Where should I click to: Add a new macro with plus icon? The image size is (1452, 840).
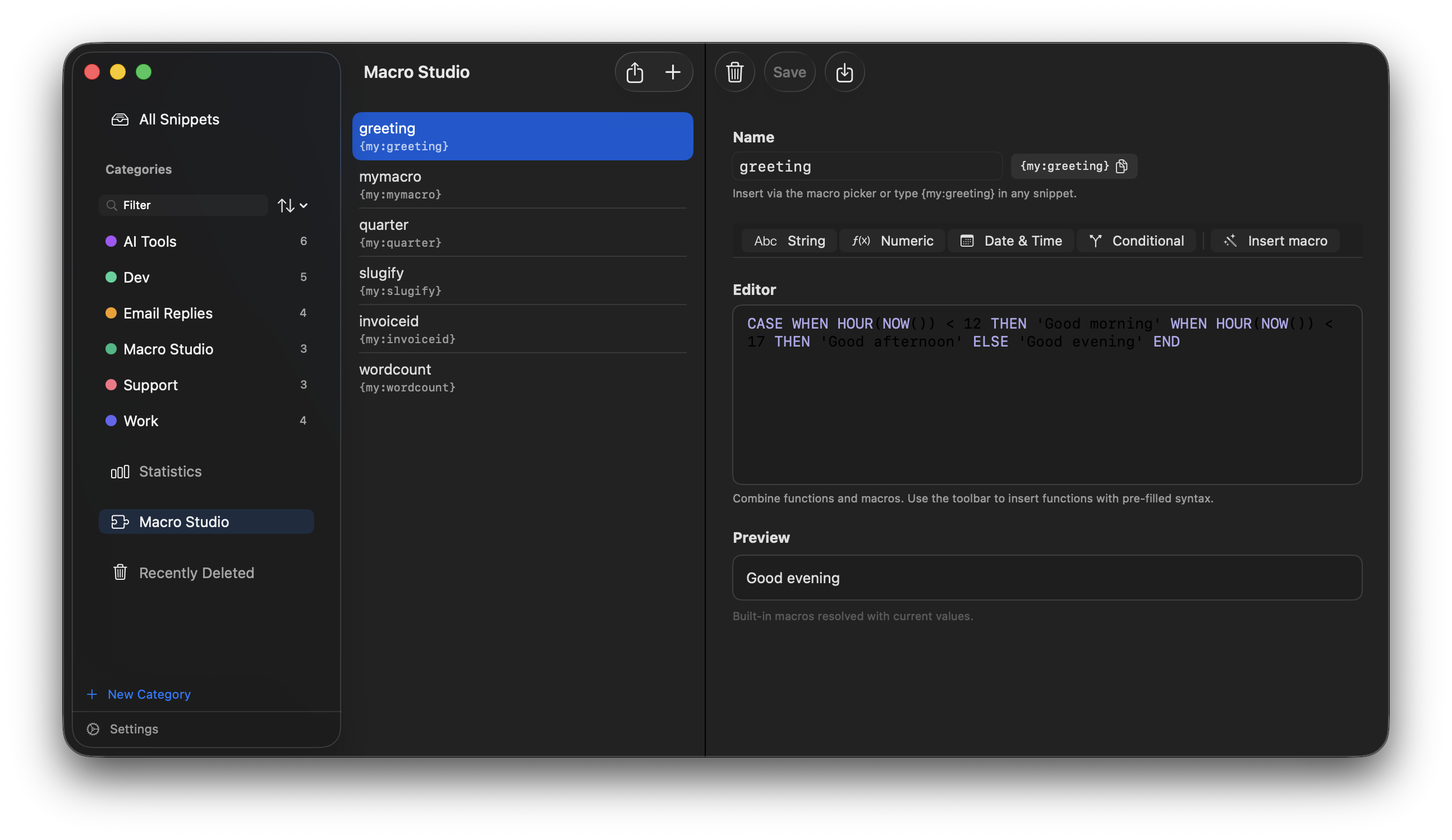point(672,72)
